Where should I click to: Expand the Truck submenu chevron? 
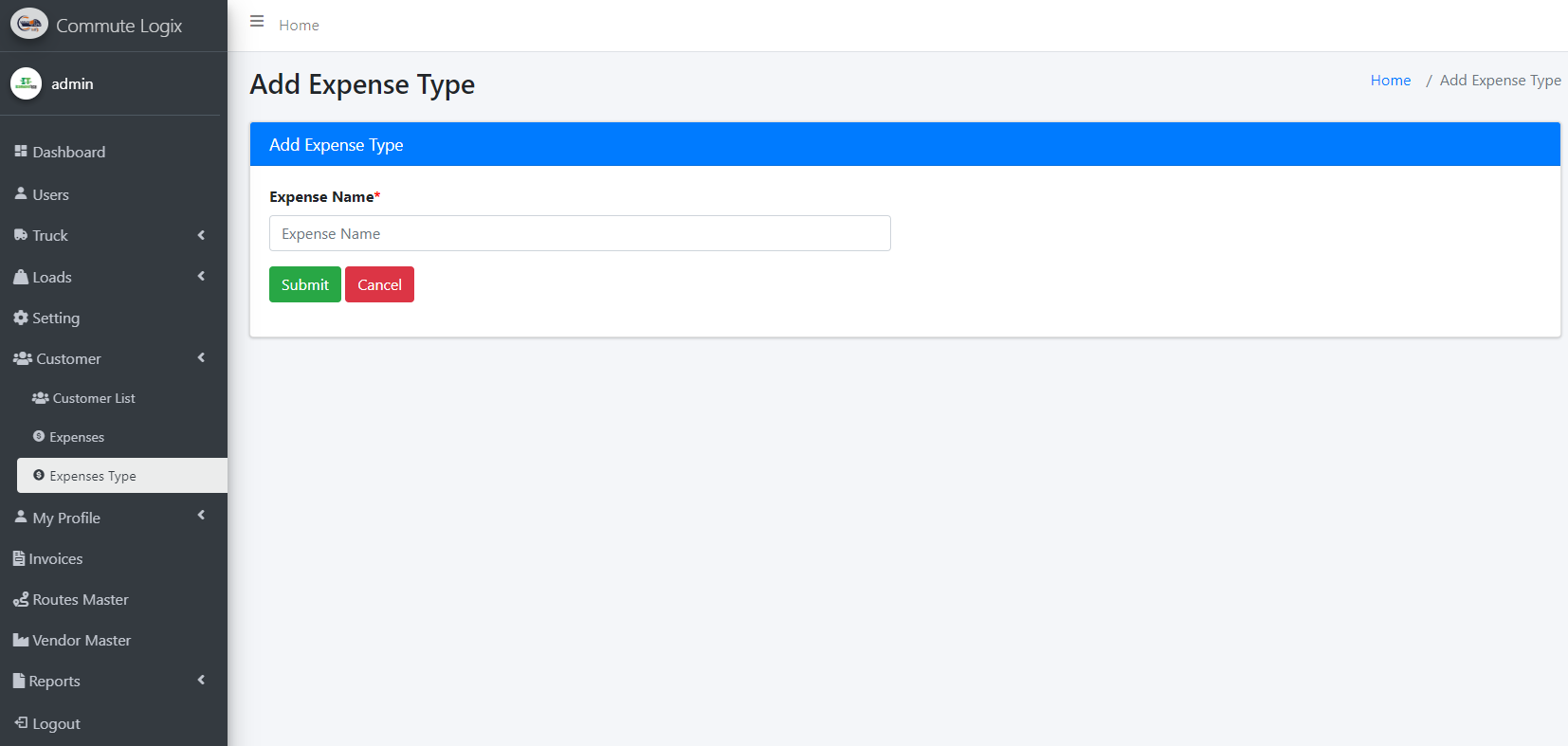pos(201,235)
